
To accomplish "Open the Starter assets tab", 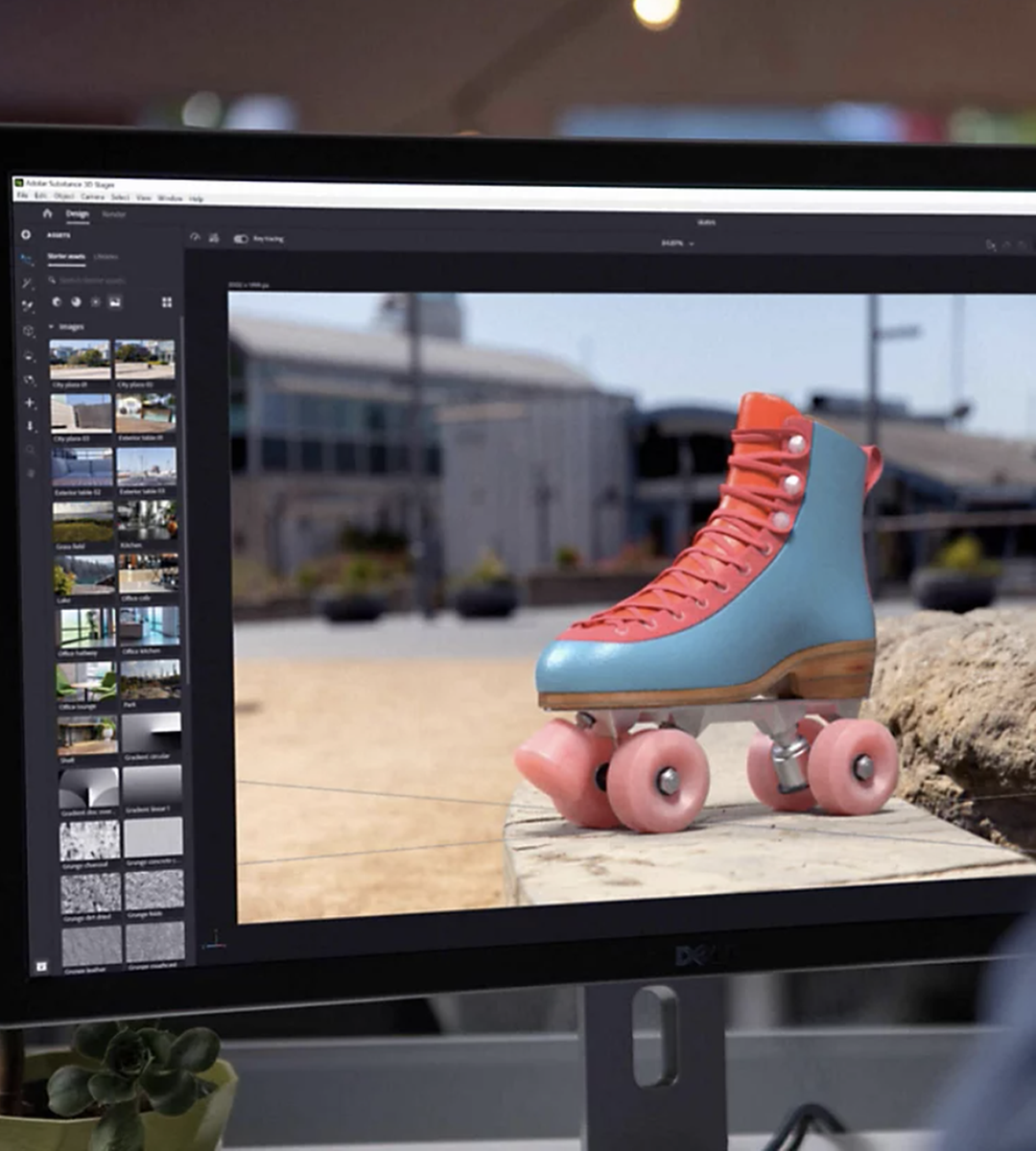I will (x=66, y=256).
